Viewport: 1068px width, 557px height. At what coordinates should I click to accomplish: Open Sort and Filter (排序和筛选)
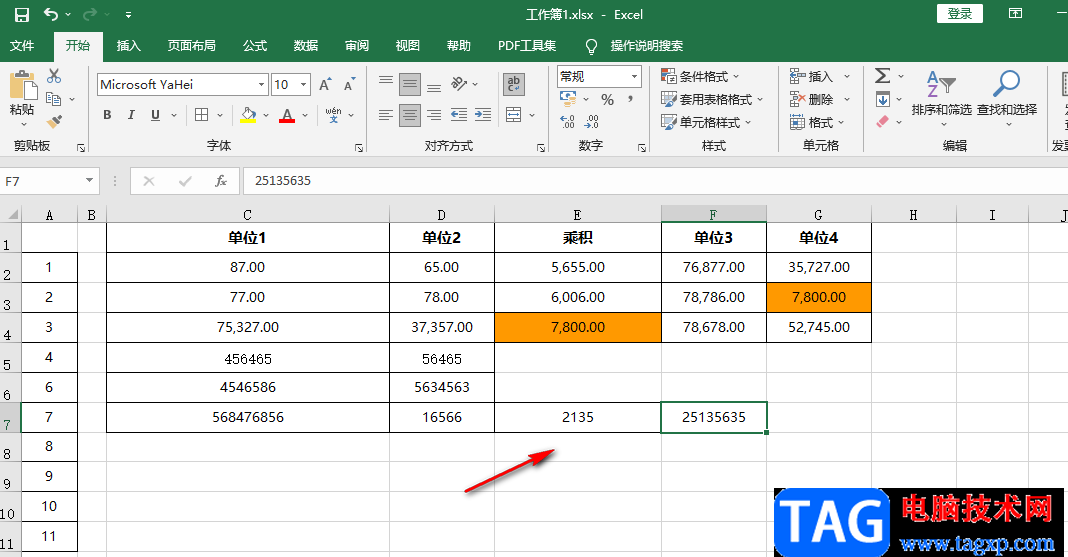click(942, 99)
